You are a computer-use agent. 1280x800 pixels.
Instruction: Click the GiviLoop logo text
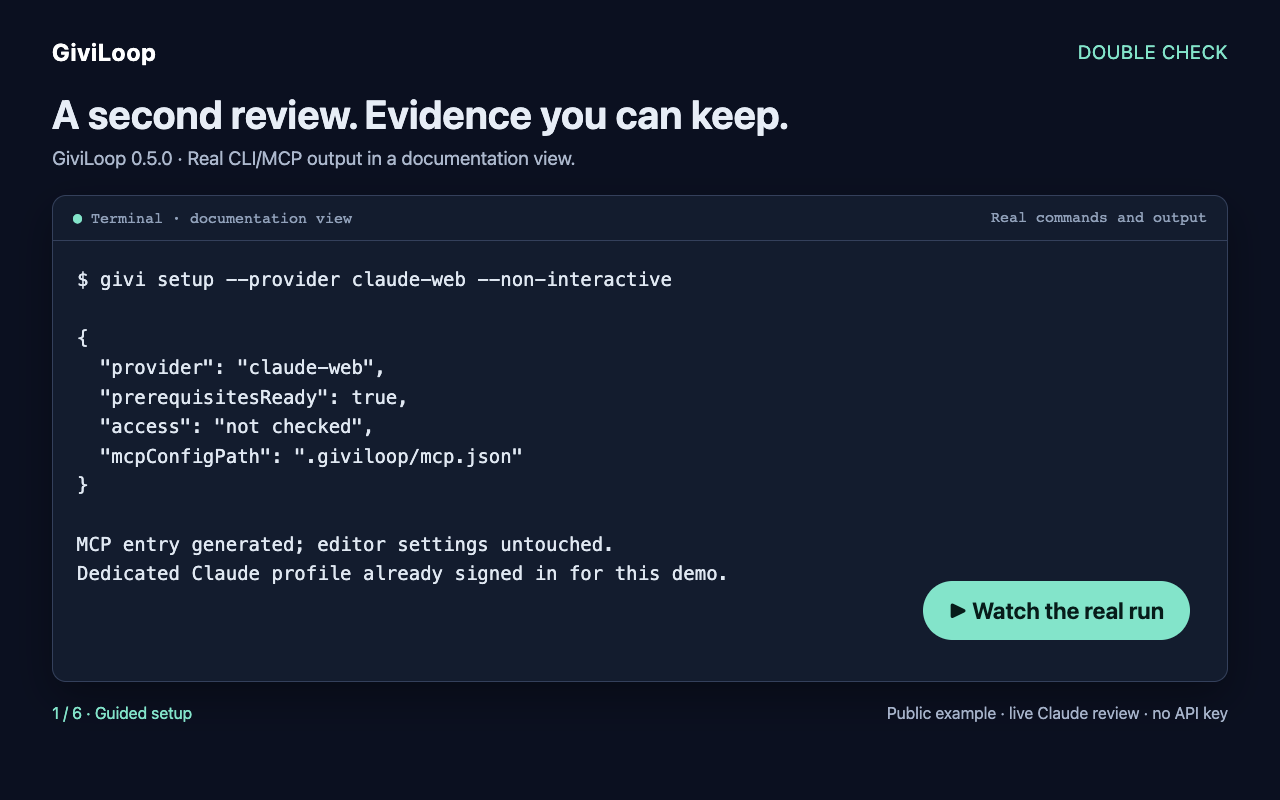click(x=104, y=53)
